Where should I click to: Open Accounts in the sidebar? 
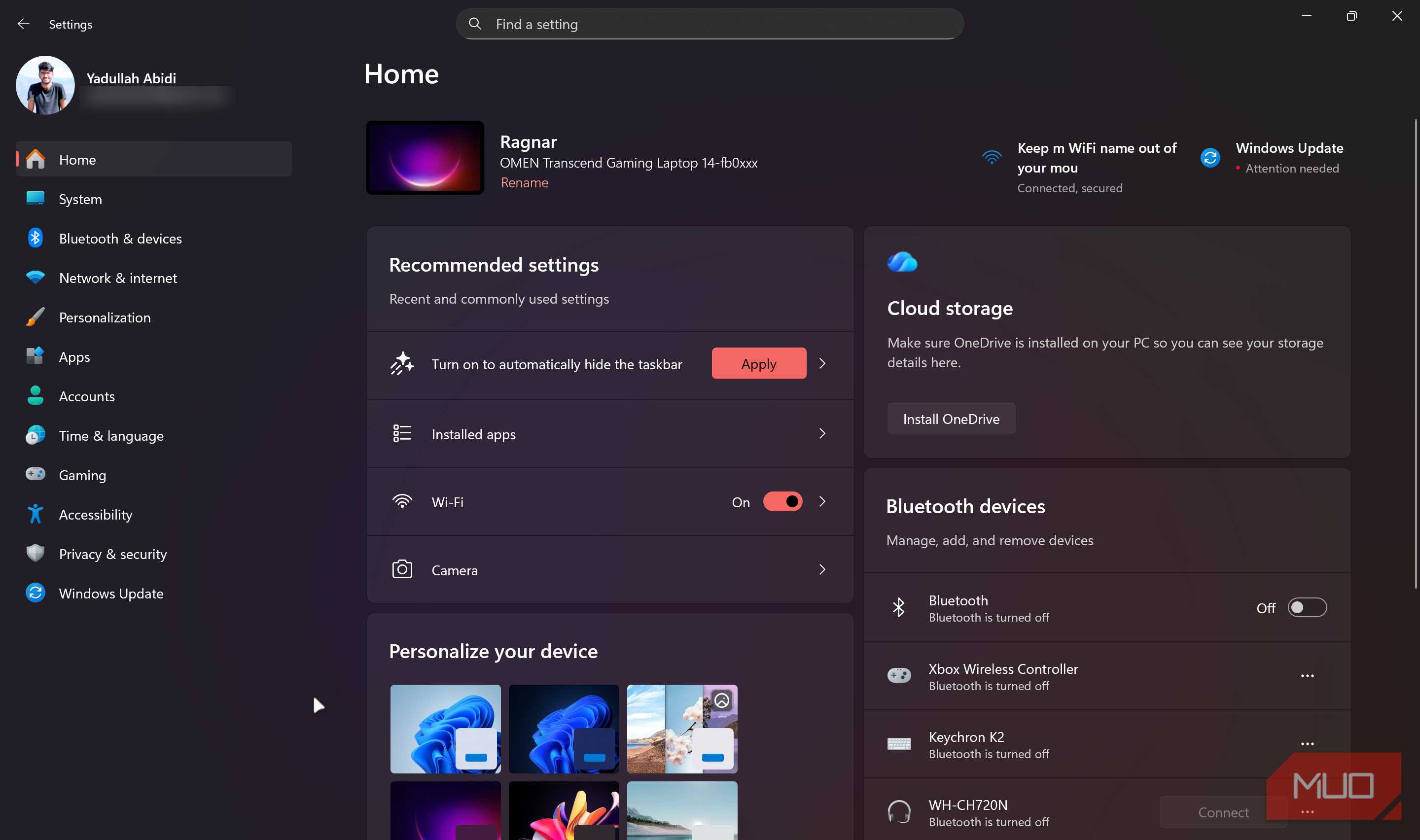tap(153, 396)
